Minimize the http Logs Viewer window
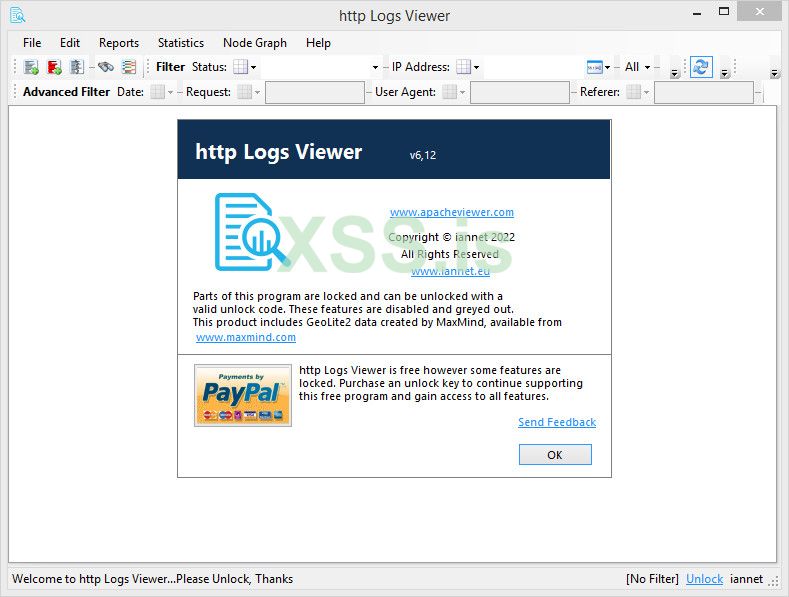 tap(697, 14)
